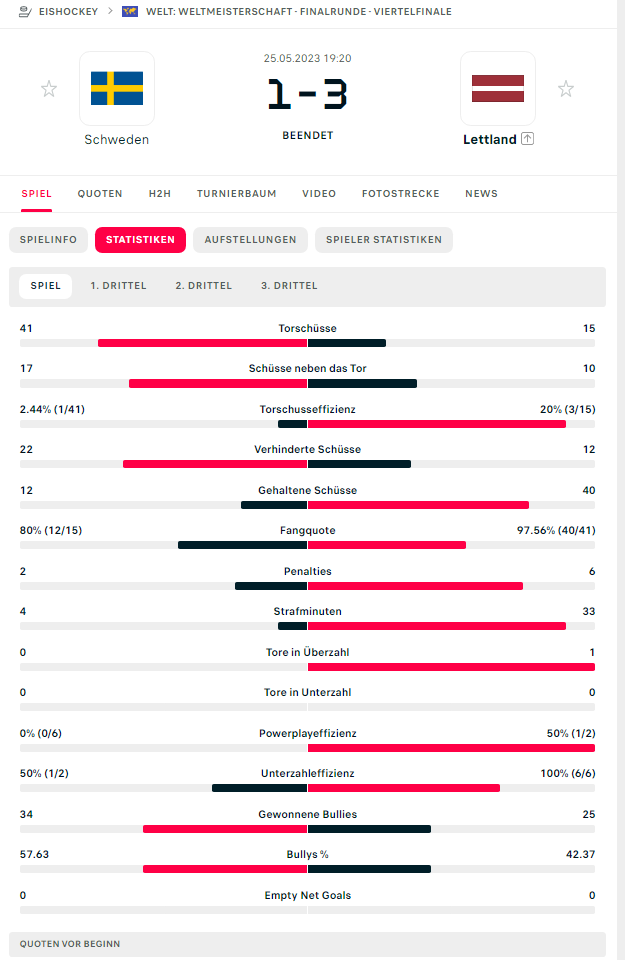Open the Fotostrecke tab

(x=400, y=194)
